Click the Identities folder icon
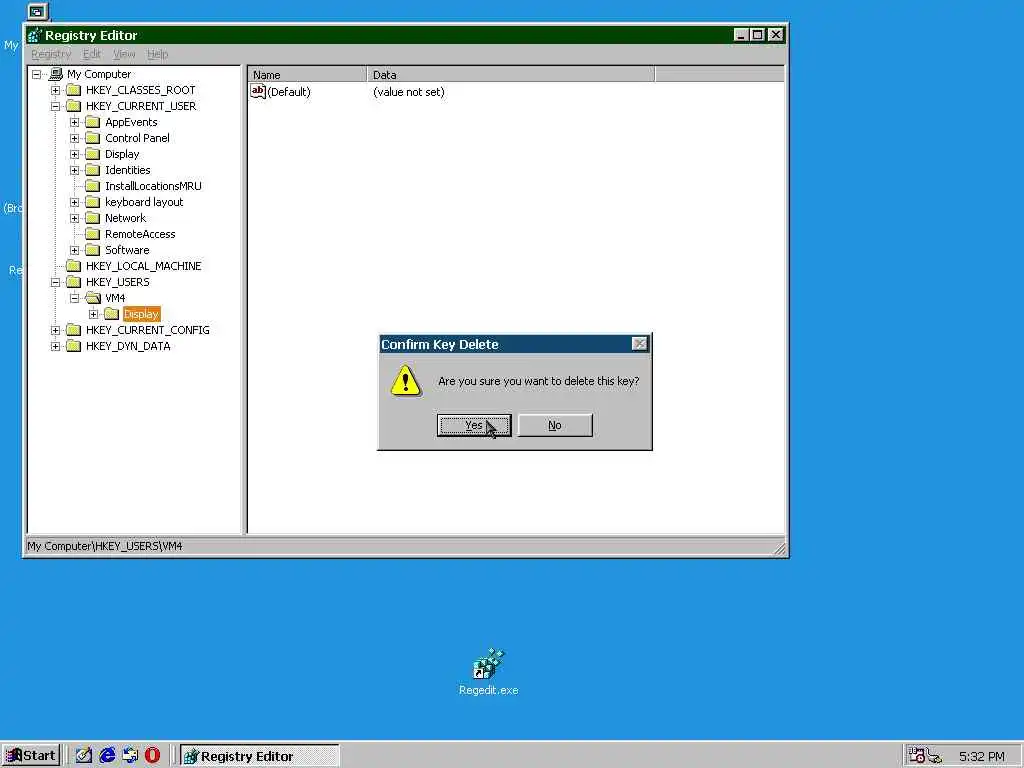 (x=93, y=170)
